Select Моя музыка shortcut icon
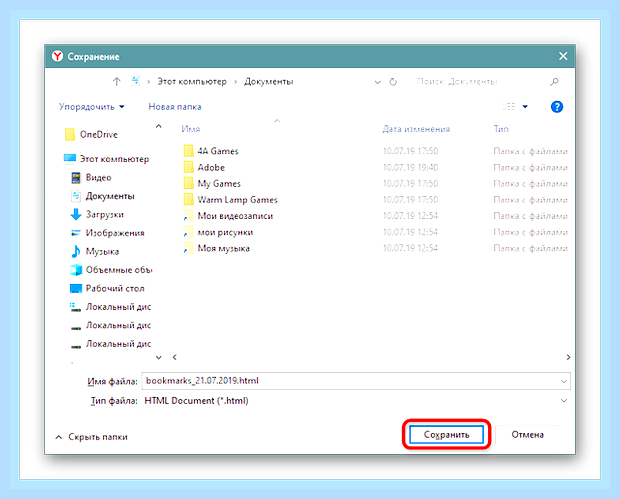Image resolution: width=620 pixels, height=499 pixels. click(x=189, y=248)
